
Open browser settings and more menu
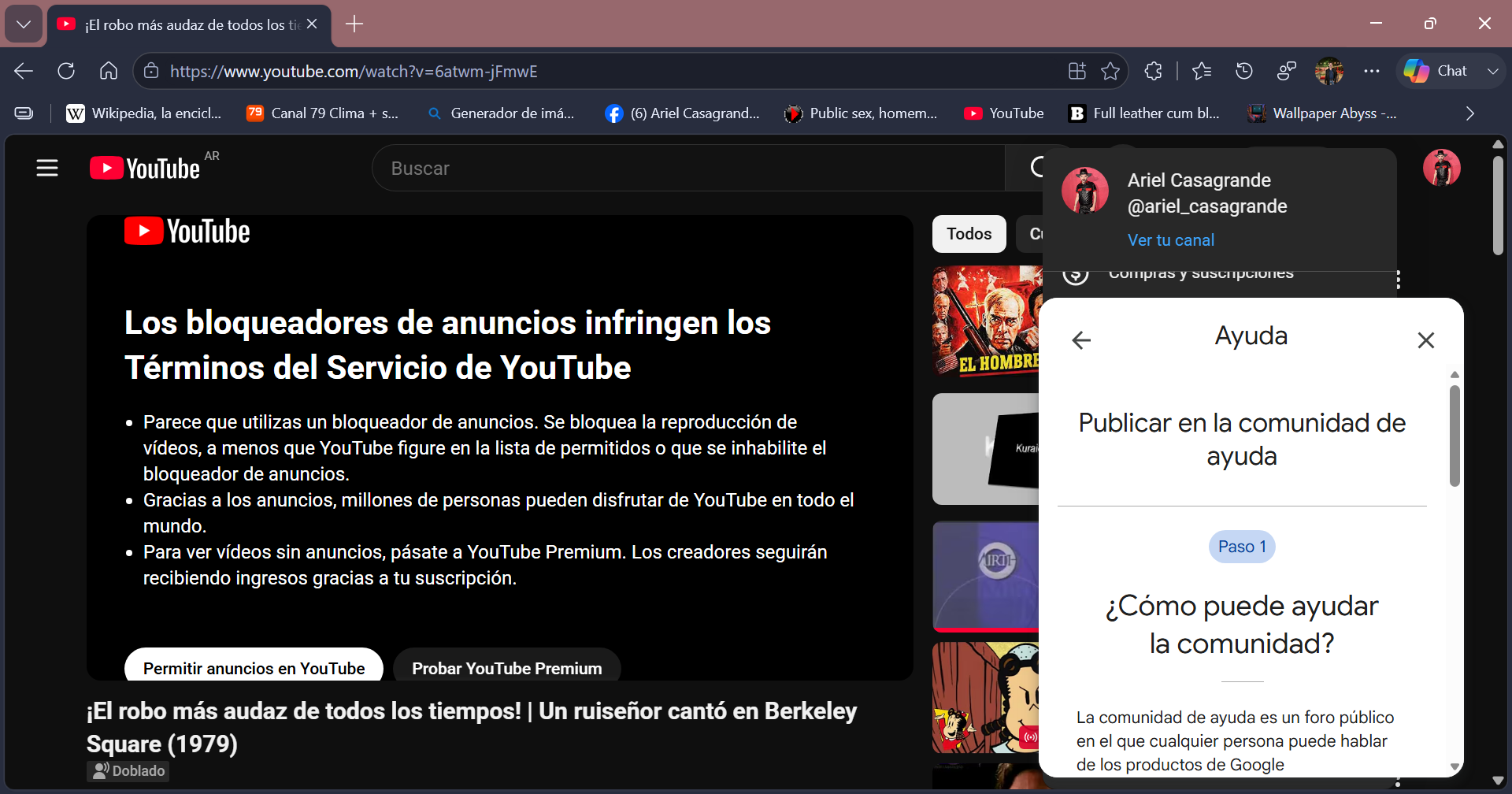point(1372,71)
